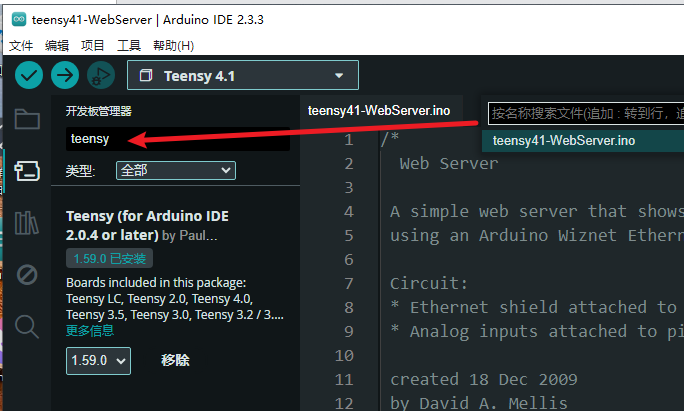The height and width of the screenshot is (411, 684).
Task: Click the Arduino IDE logo in title bar
Action: tap(19, 19)
